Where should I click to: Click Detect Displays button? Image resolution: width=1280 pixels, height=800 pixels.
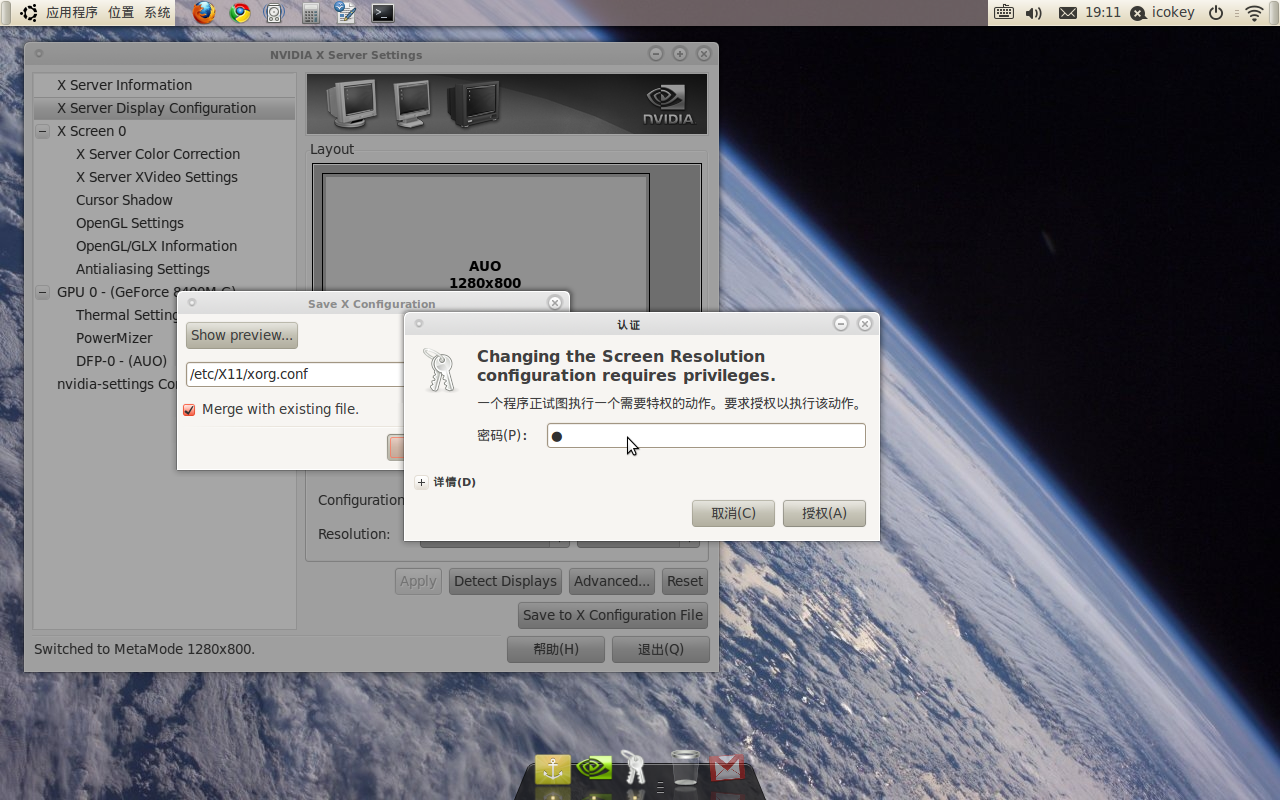tap(505, 581)
